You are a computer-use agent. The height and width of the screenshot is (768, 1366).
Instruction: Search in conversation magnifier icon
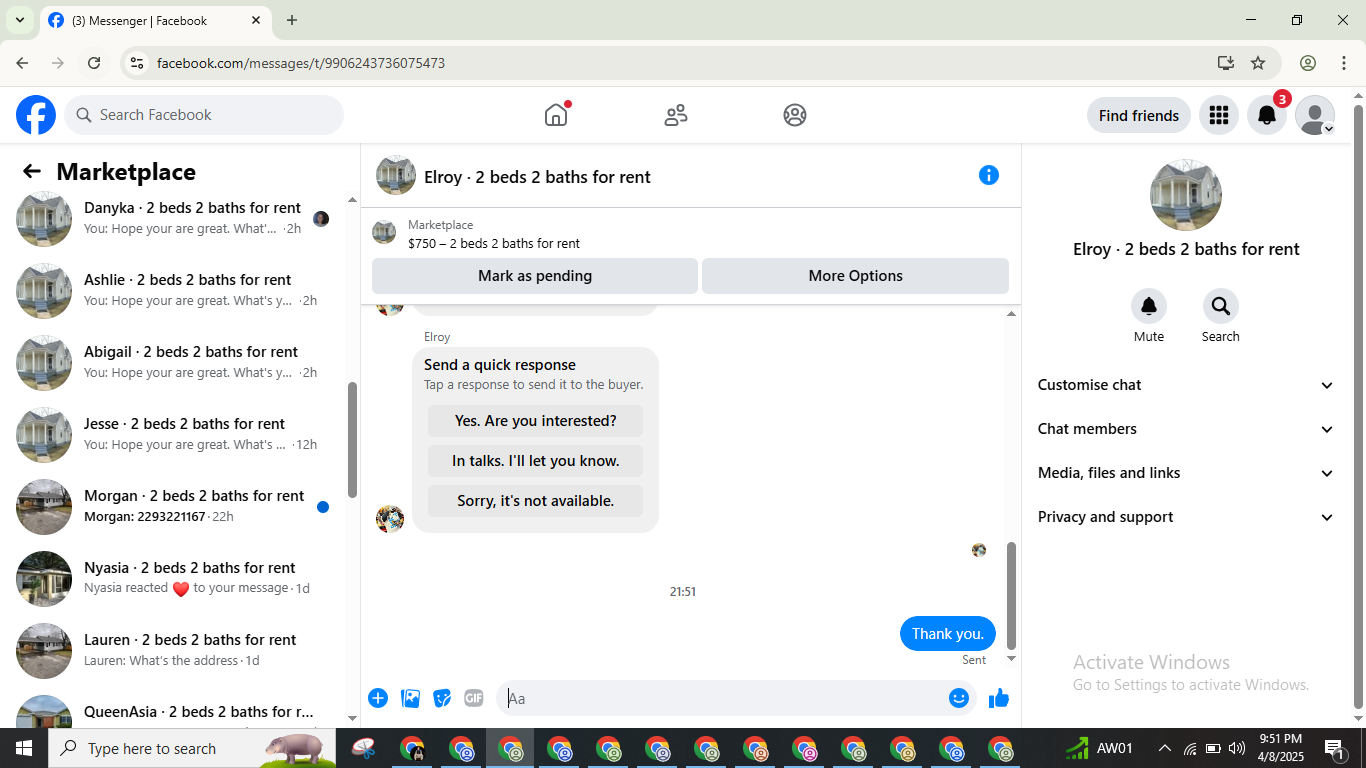[1221, 306]
